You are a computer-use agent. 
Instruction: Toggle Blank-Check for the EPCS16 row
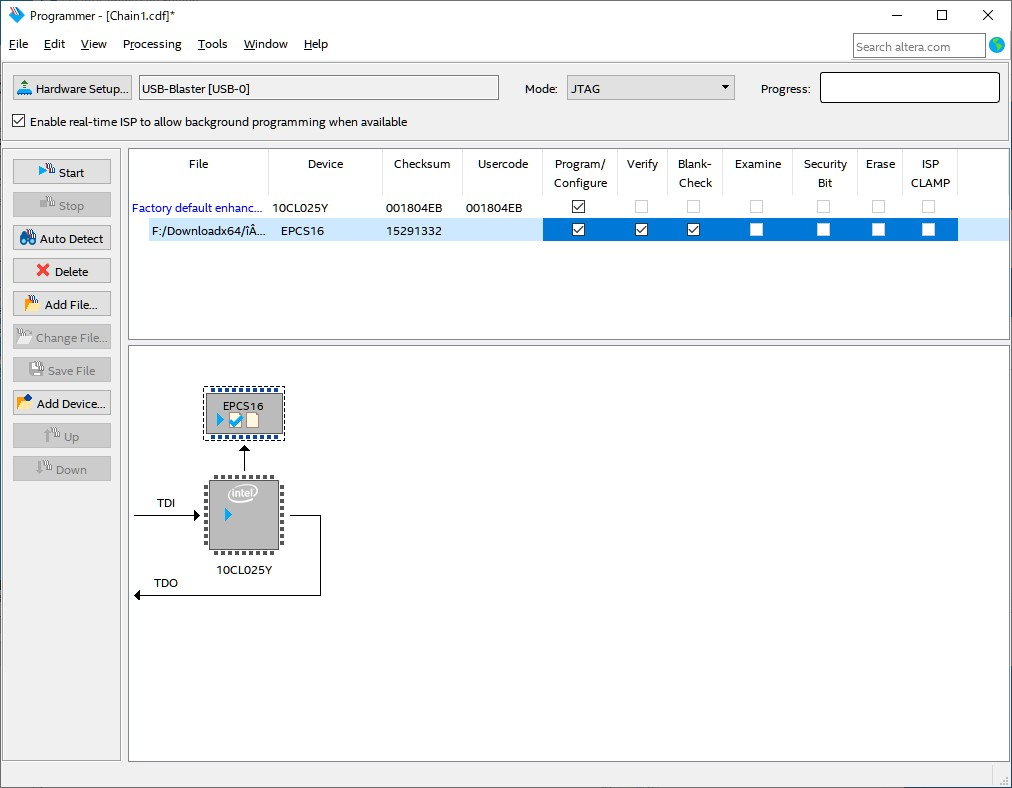coord(694,230)
